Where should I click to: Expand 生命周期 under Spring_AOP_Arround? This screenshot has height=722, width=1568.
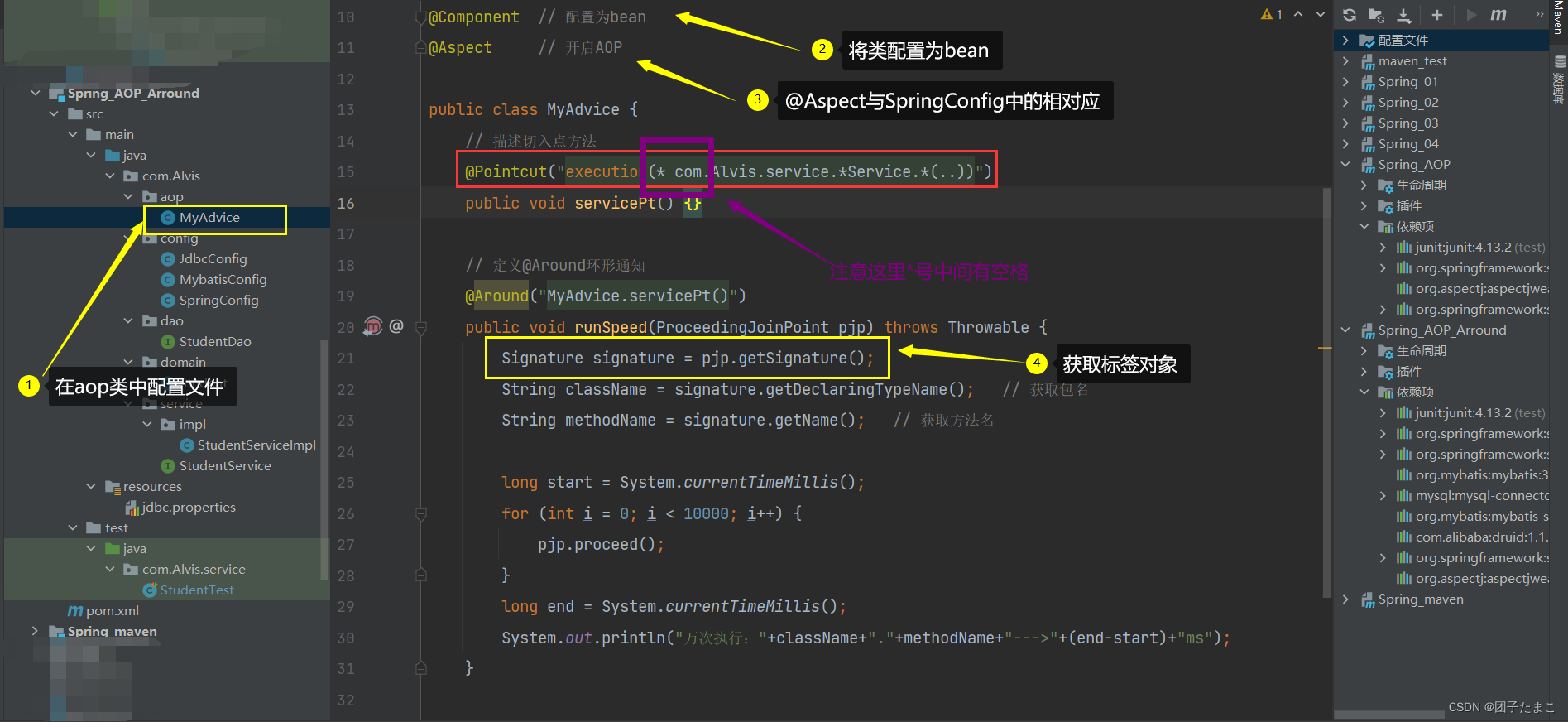pos(1364,350)
